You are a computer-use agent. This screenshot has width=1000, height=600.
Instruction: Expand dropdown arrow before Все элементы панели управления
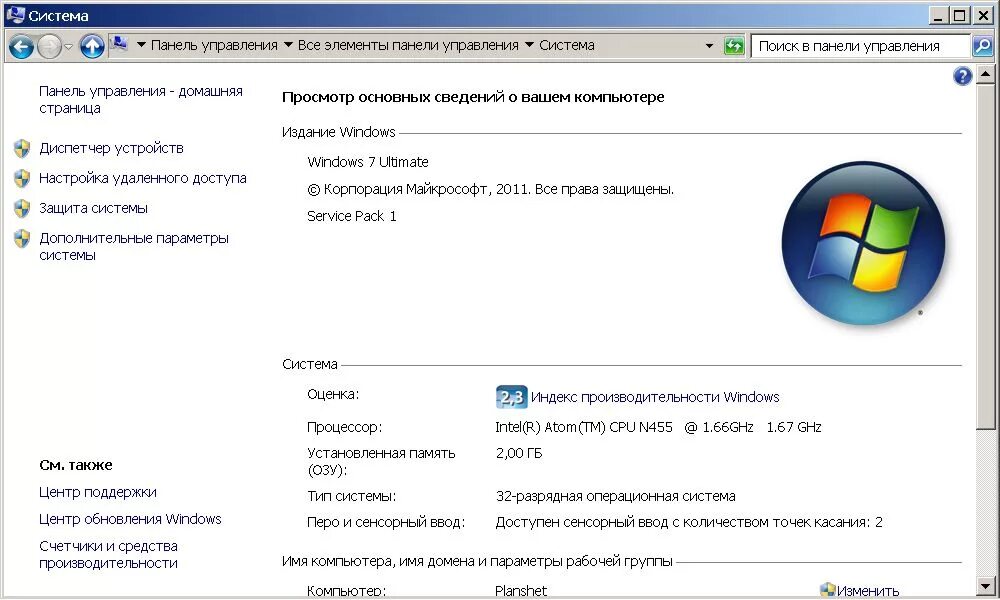[288, 45]
